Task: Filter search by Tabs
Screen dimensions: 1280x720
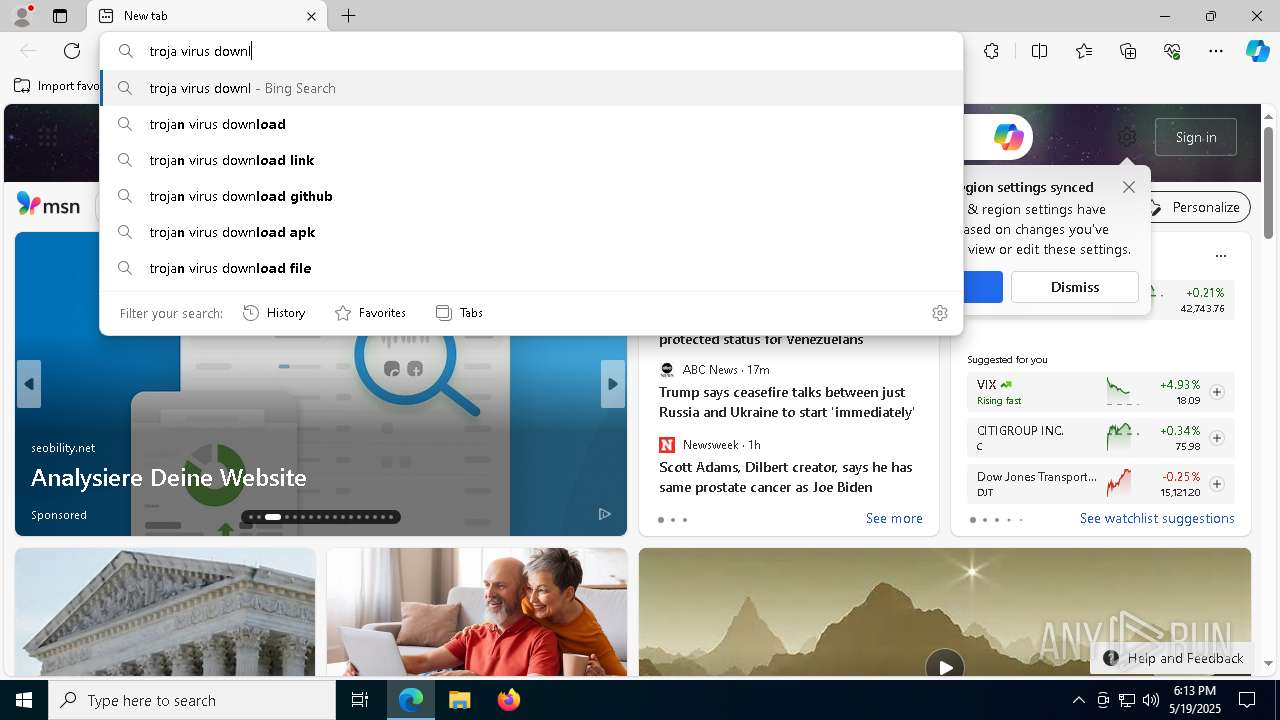Action: (x=459, y=313)
